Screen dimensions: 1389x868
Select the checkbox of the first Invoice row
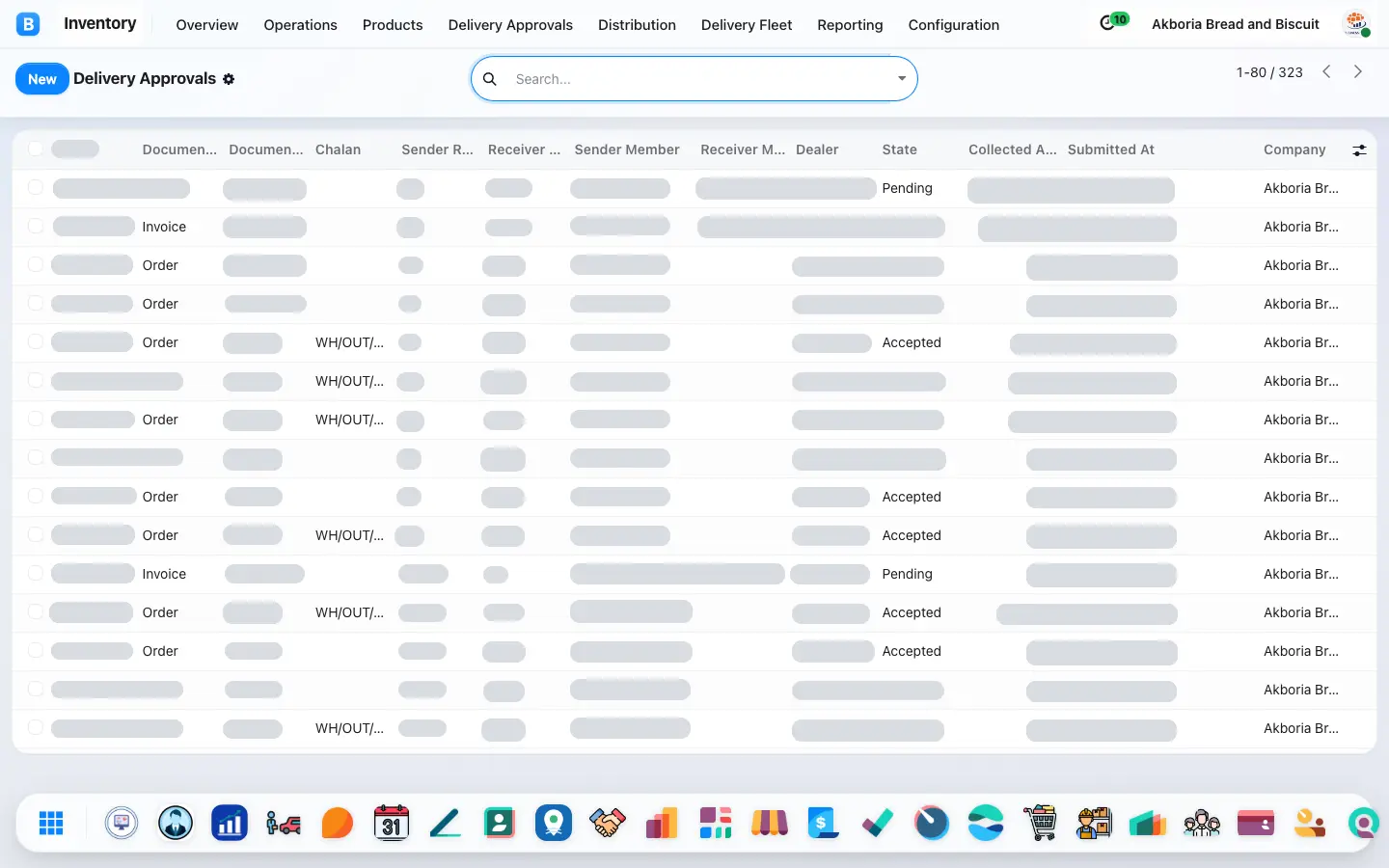[x=36, y=226]
